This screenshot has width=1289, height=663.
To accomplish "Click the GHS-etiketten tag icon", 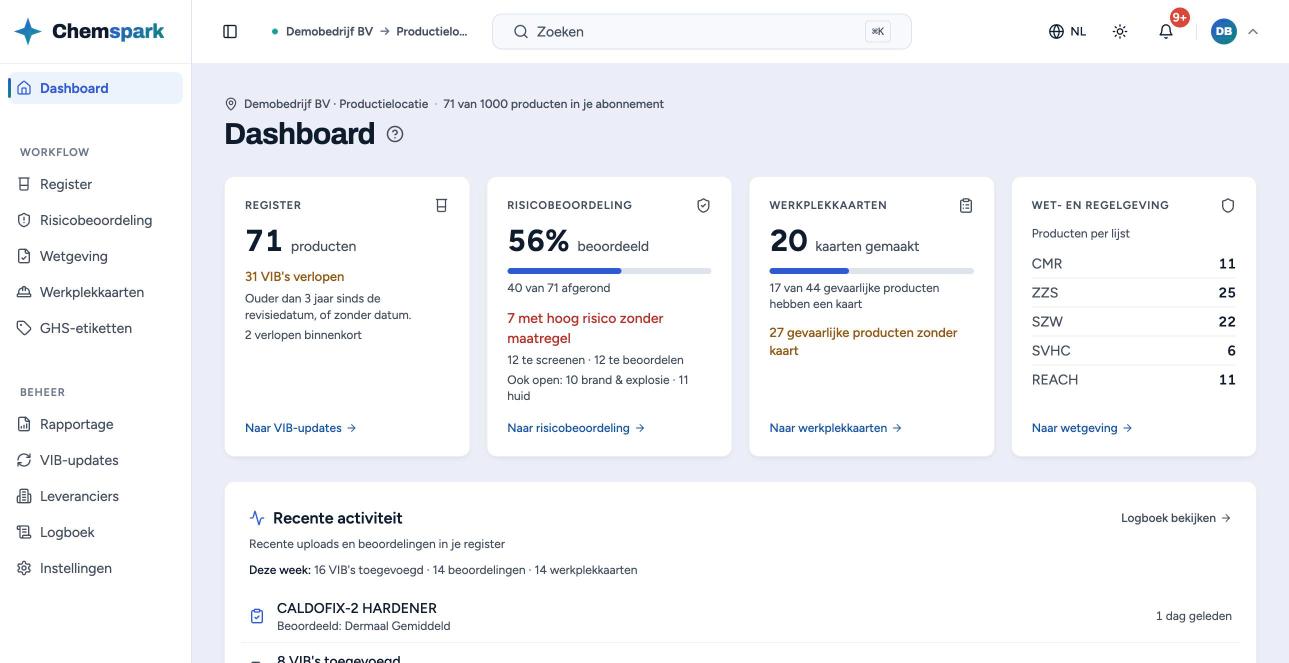I will pyautogui.click(x=24, y=328).
